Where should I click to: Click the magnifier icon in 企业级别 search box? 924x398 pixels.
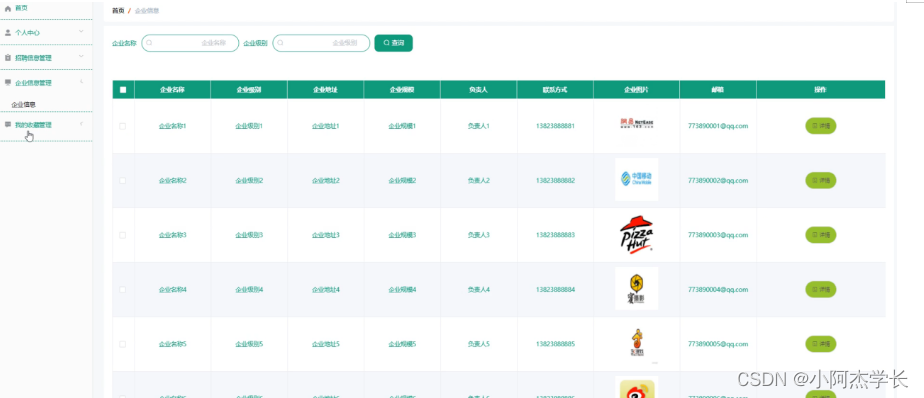coord(280,43)
